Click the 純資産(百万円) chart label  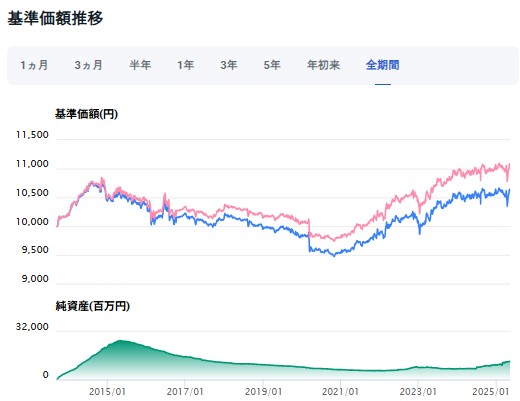(93, 306)
